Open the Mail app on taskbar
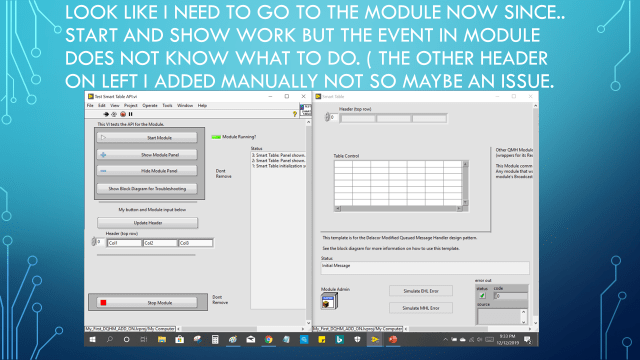 [251, 340]
